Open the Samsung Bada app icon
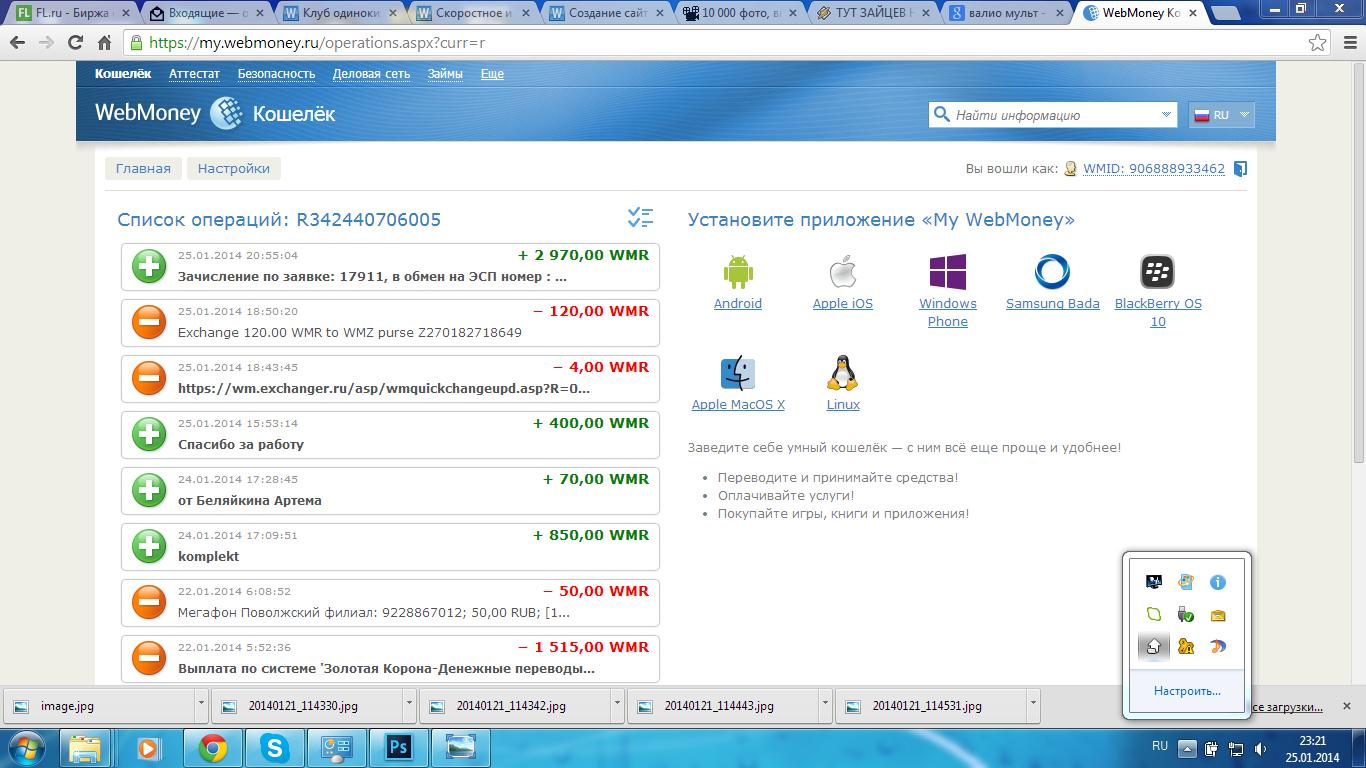1366x768 pixels. pyautogui.click(x=1052, y=272)
